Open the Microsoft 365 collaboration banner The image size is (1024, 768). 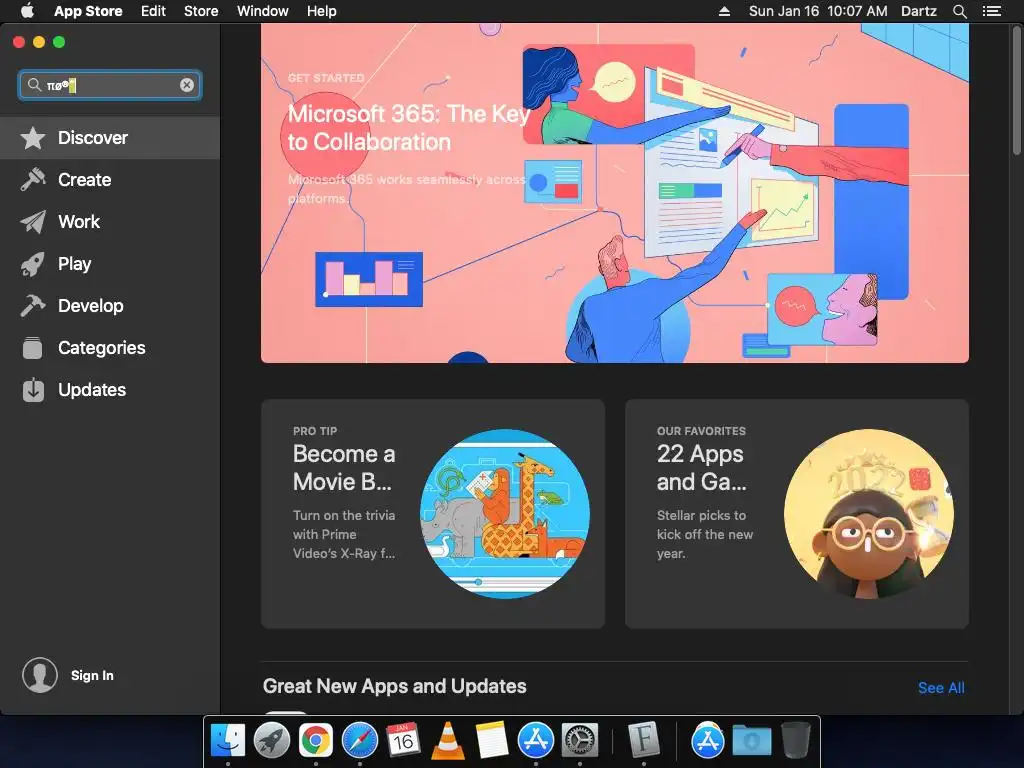pyautogui.click(x=615, y=193)
